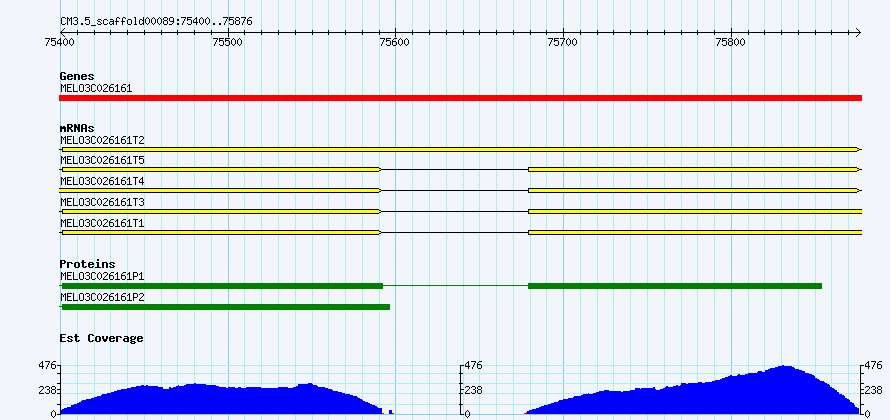
Task: Click the Proteins track title
Action: point(87,264)
